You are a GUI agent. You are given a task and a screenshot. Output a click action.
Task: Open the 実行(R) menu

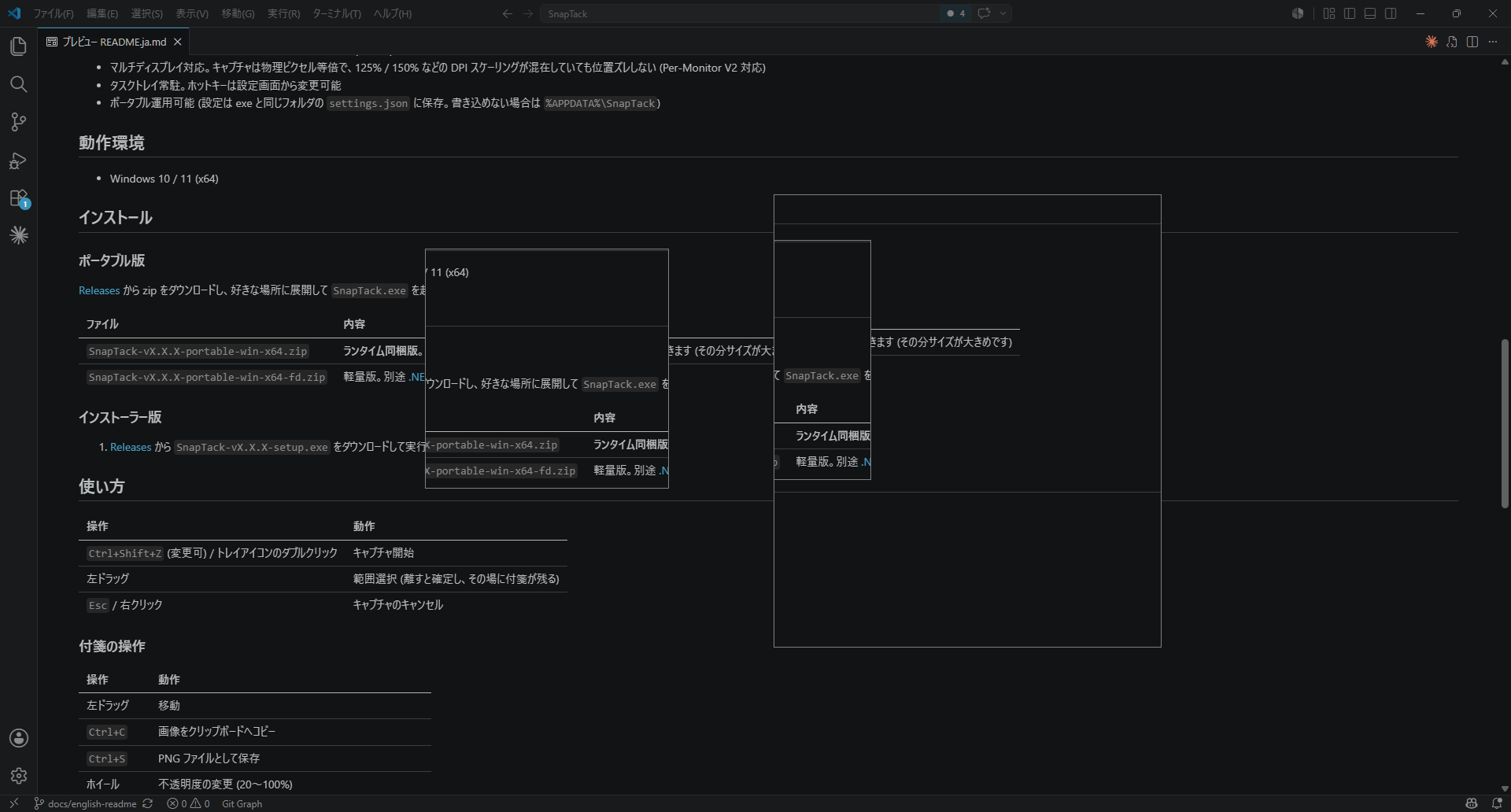tap(283, 13)
